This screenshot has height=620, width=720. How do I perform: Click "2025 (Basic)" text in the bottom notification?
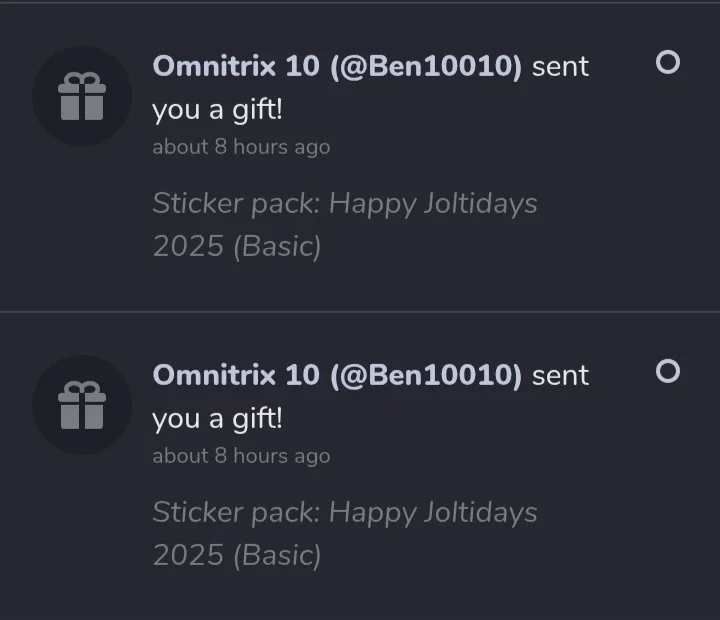[x=237, y=556]
